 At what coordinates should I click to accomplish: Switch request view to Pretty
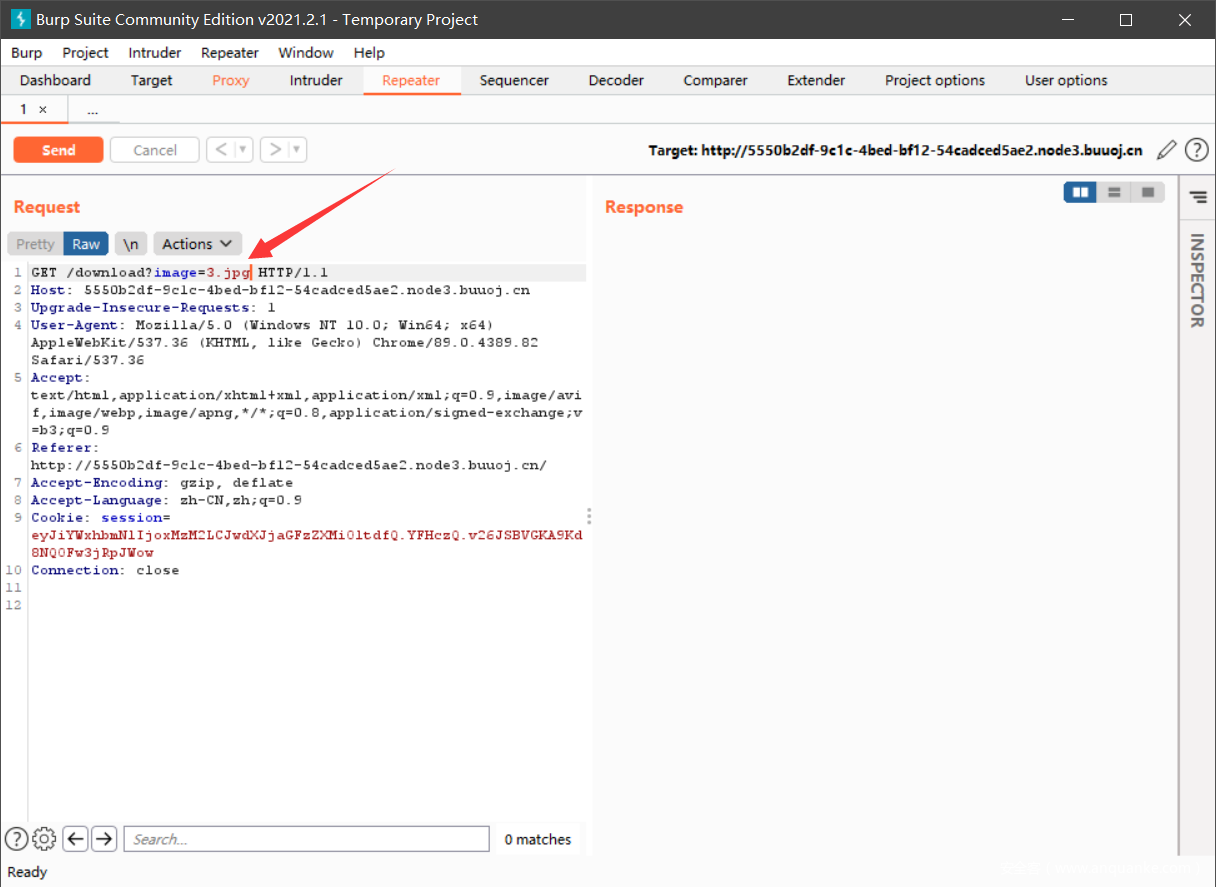click(x=35, y=244)
